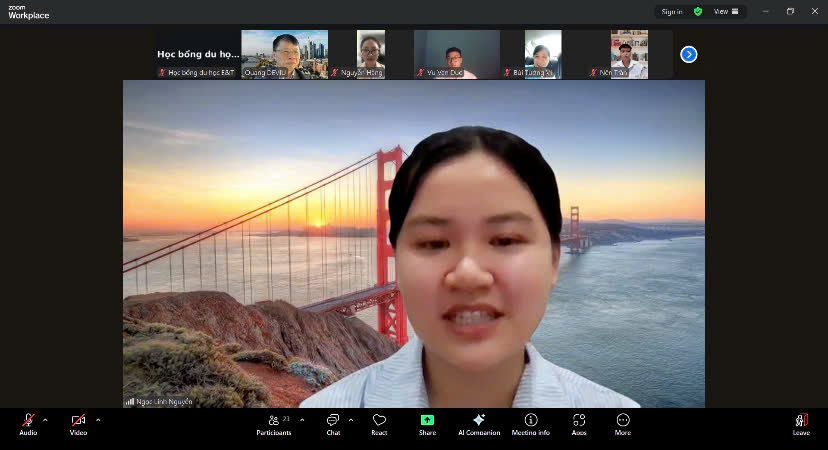Screen dimensions: 828x450
Task: Expand the chat options arrow next to Chat
Action: coord(350,420)
